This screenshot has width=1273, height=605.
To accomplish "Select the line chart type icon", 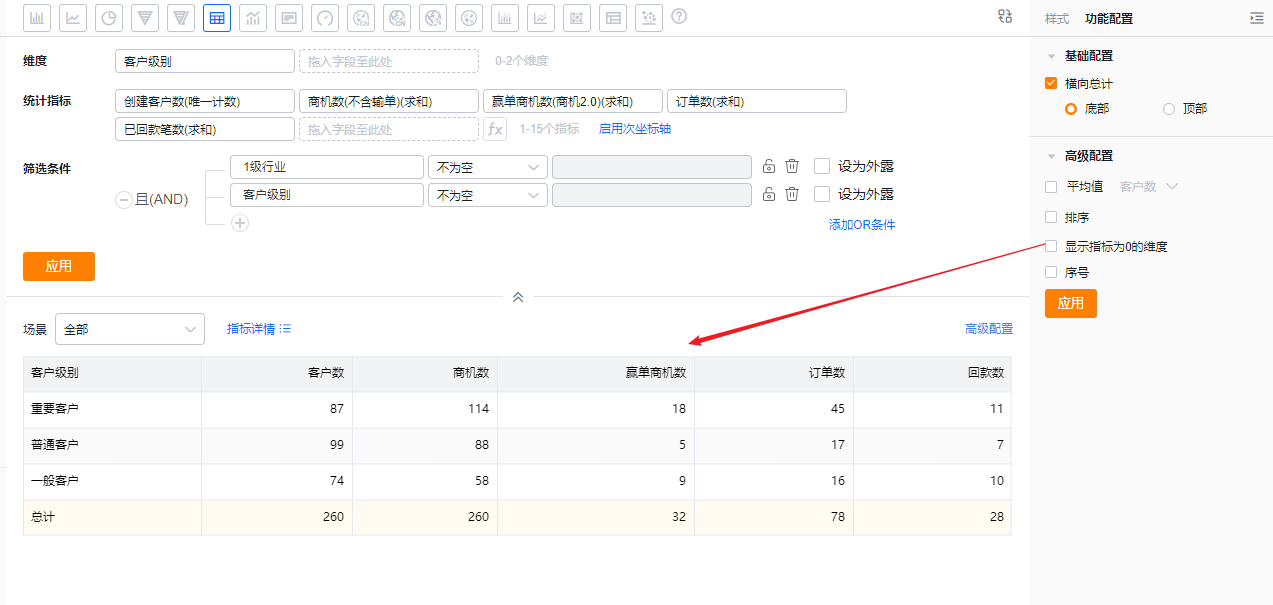I will tap(73, 17).
